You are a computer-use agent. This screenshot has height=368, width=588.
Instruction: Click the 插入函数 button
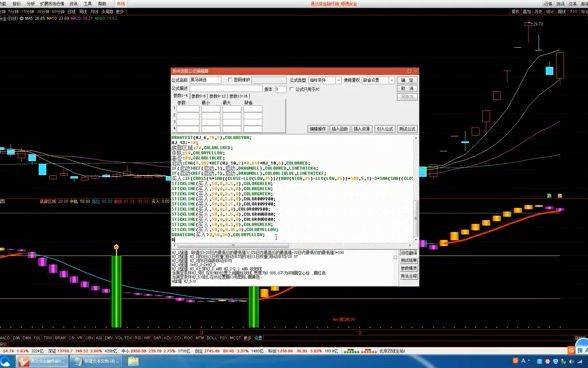(x=340, y=129)
